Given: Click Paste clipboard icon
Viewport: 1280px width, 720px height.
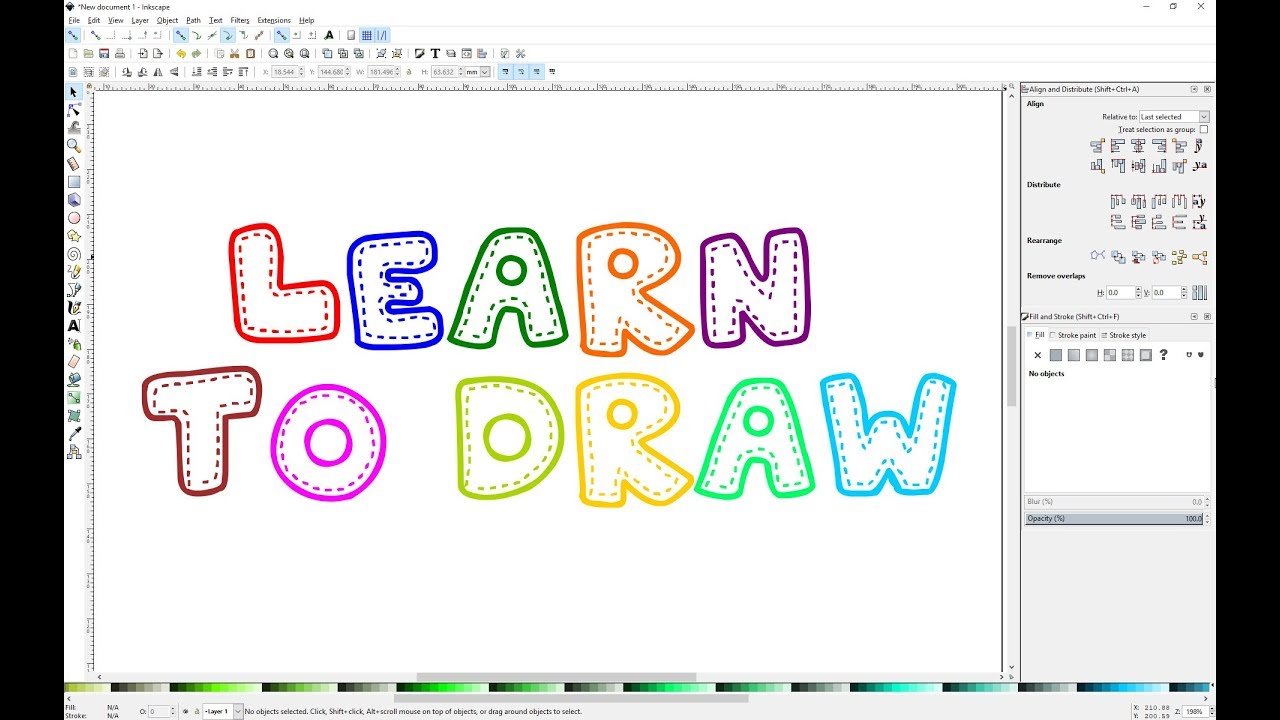Looking at the screenshot, I should [251, 53].
